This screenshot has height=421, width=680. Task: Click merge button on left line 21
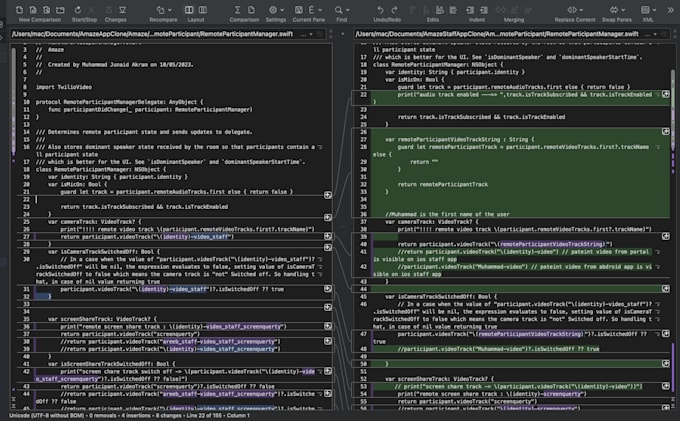328,195
